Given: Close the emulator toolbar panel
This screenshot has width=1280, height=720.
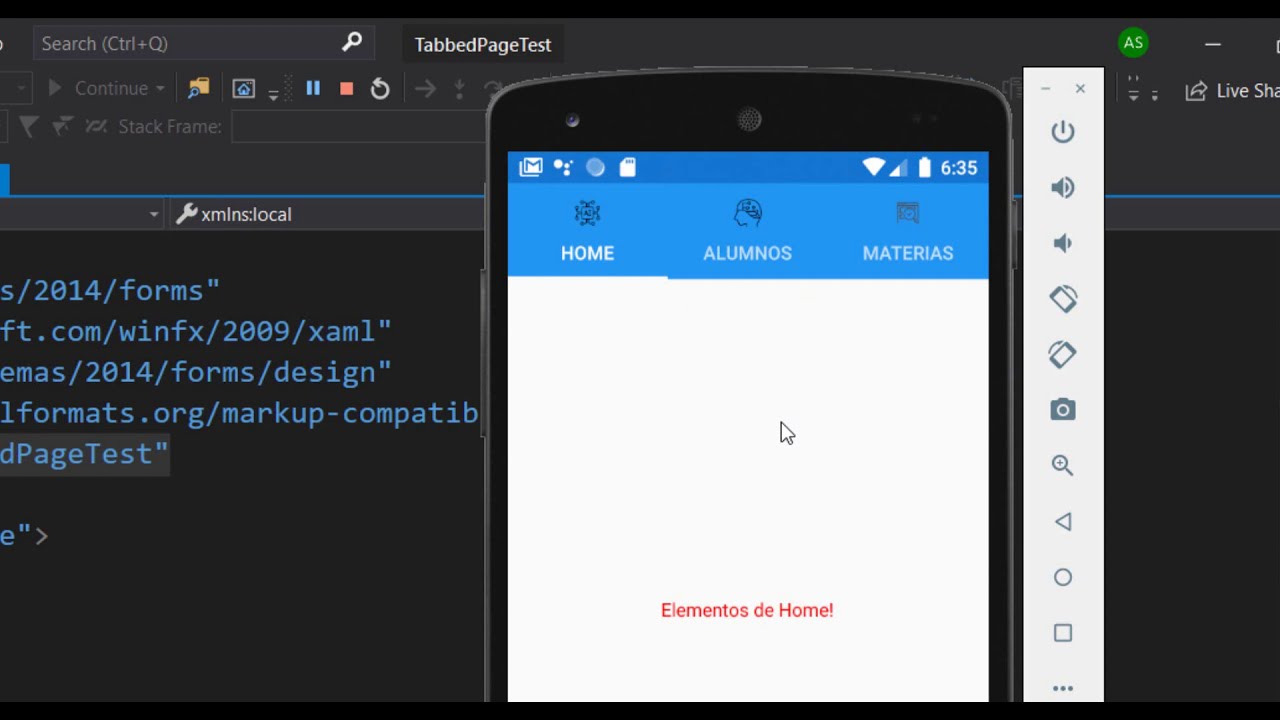Looking at the screenshot, I should [x=1080, y=89].
